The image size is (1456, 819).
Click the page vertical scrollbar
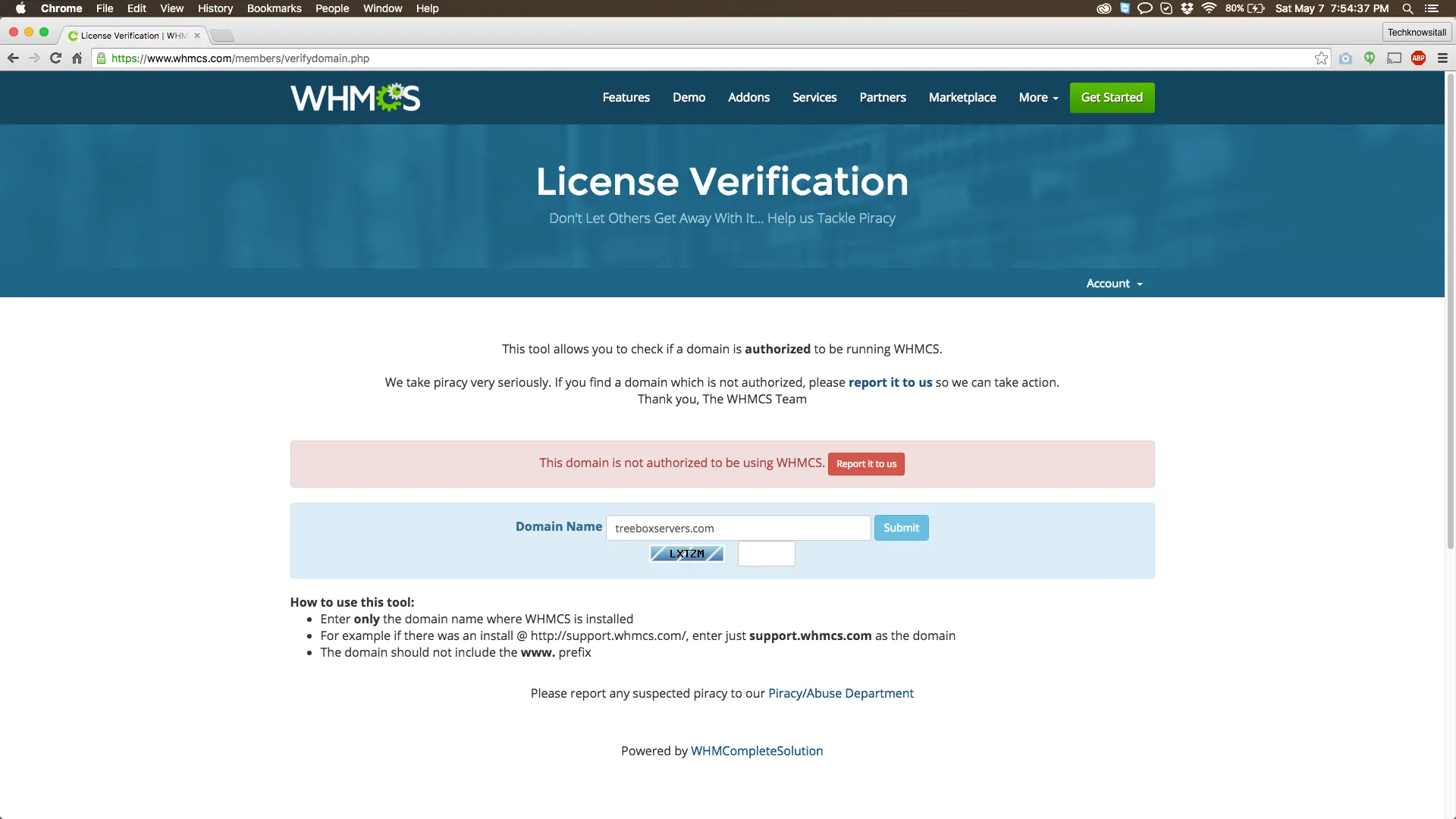tap(1450, 311)
